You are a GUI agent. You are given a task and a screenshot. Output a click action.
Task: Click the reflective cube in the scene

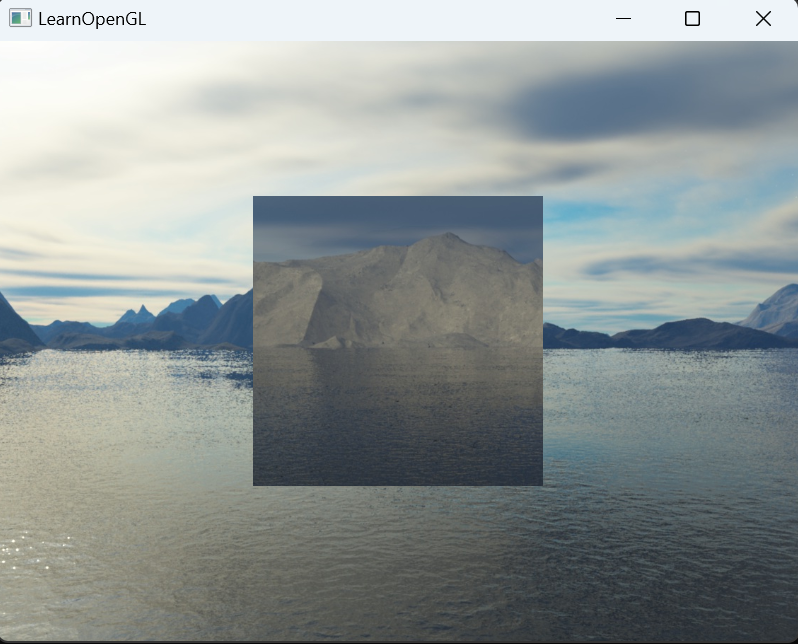pos(398,341)
